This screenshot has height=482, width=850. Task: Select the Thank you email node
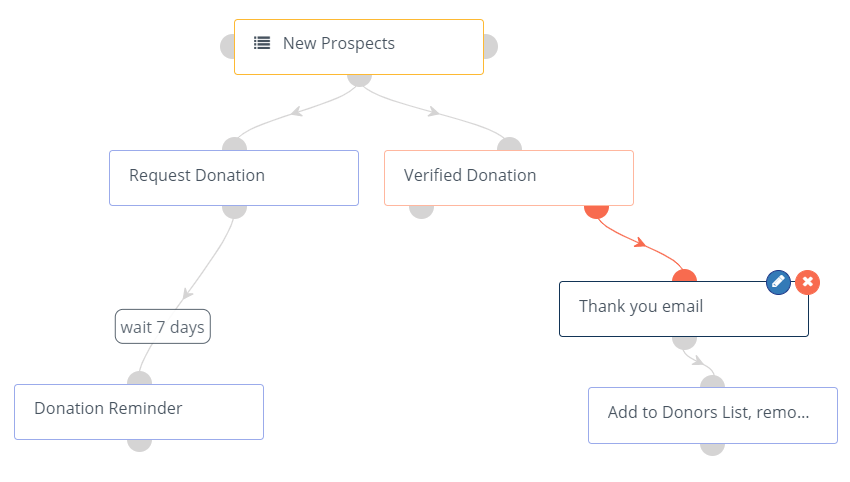tap(683, 308)
